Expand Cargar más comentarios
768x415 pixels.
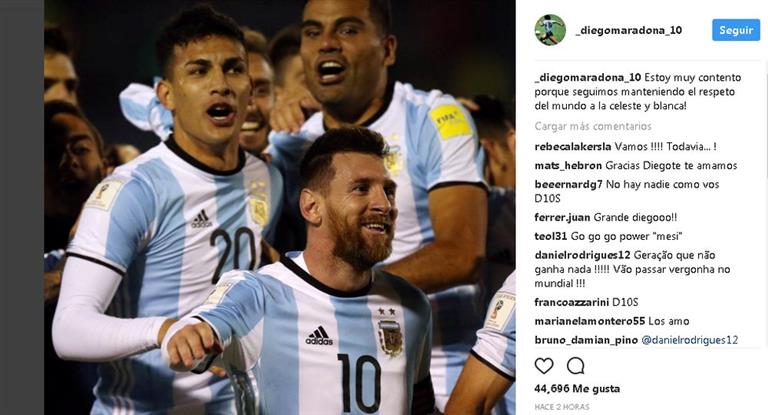coord(593,126)
